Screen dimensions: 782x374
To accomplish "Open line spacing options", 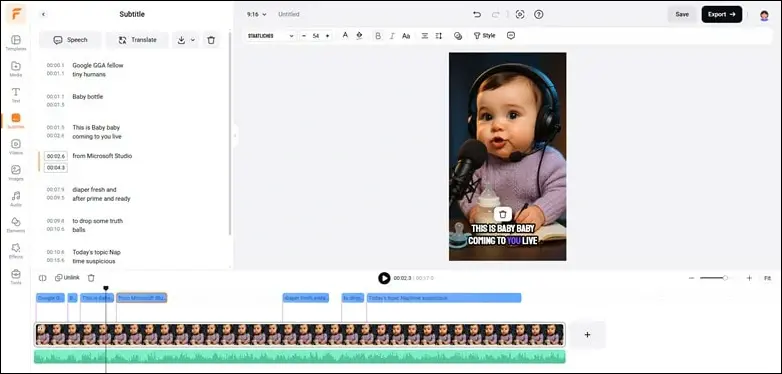I will tap(438, 36).
